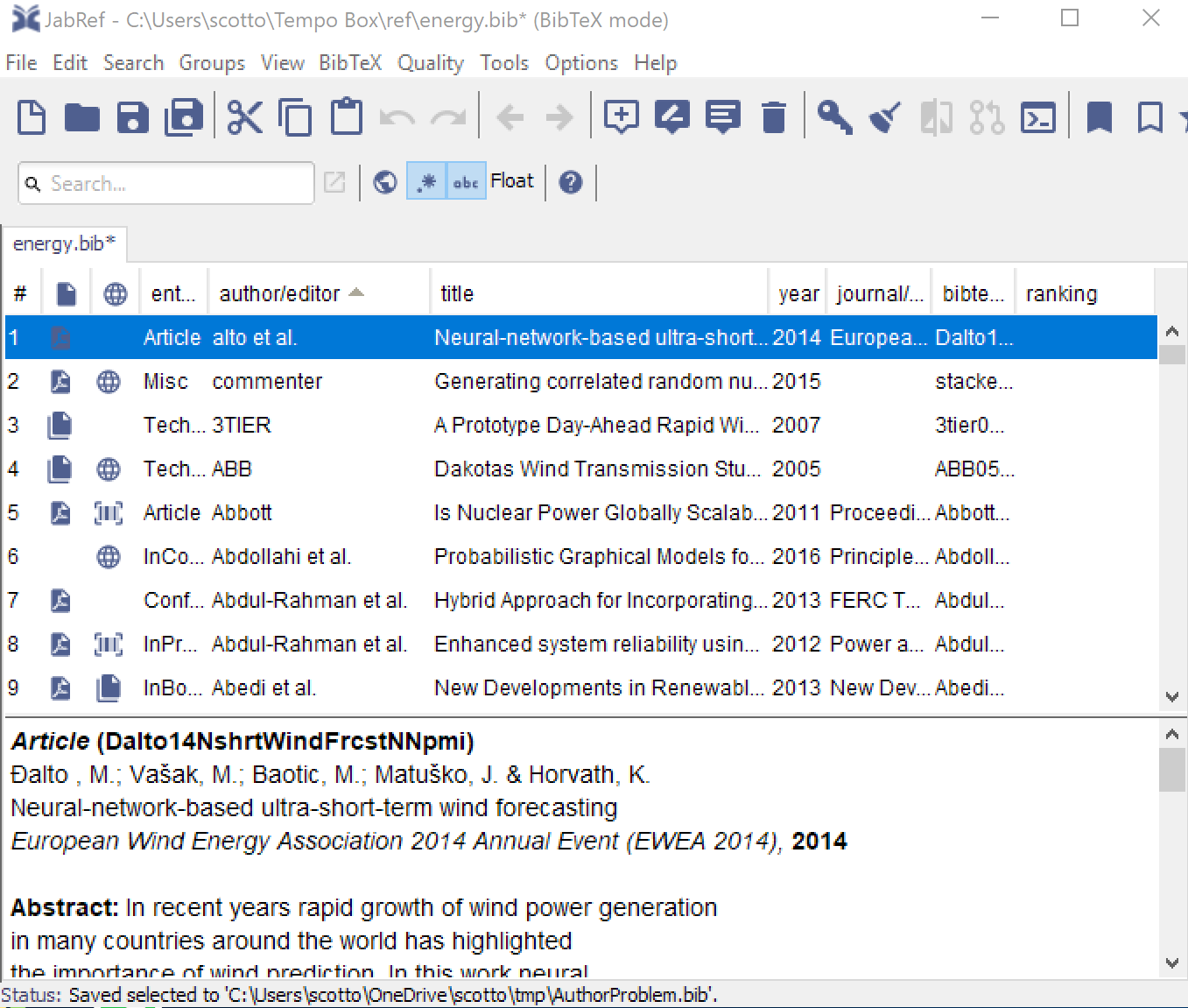Open the Groups menu
This screenshot has width=1188, height=1008.
click(x=212, y=63)
